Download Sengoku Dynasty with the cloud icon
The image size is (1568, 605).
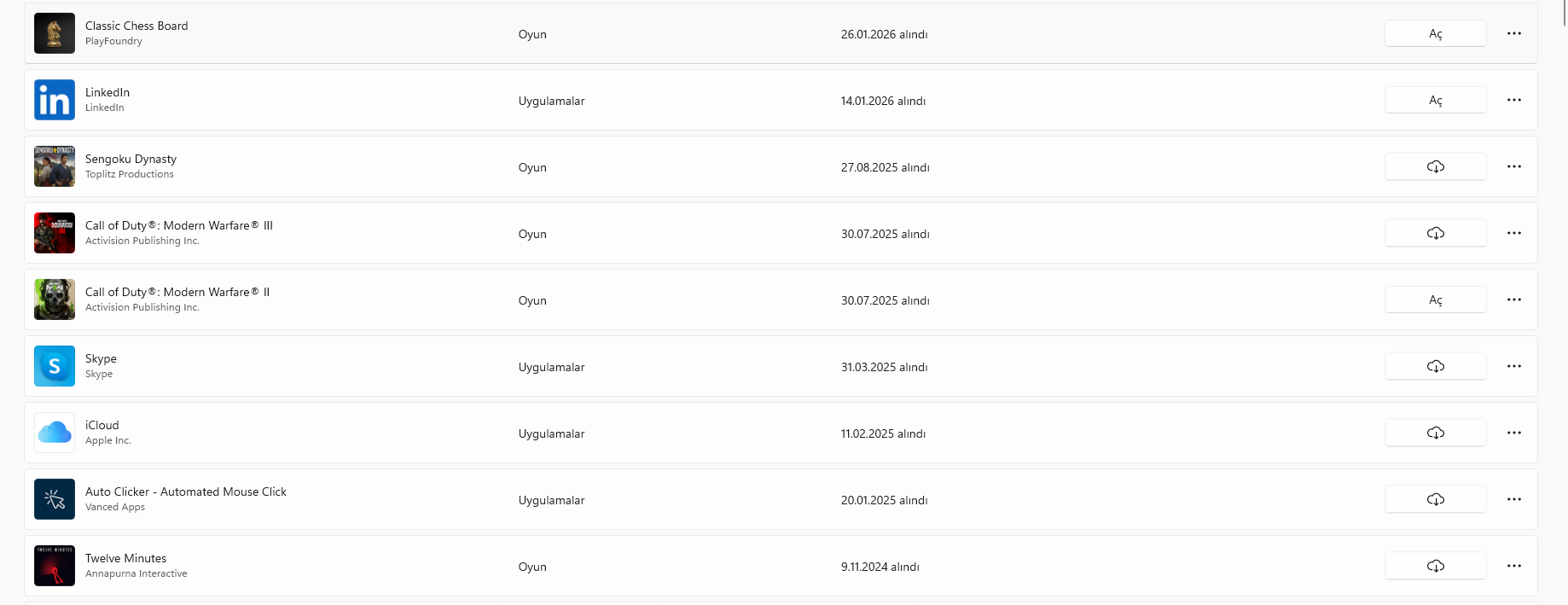pyautogui.click(x=1436, y=166)
